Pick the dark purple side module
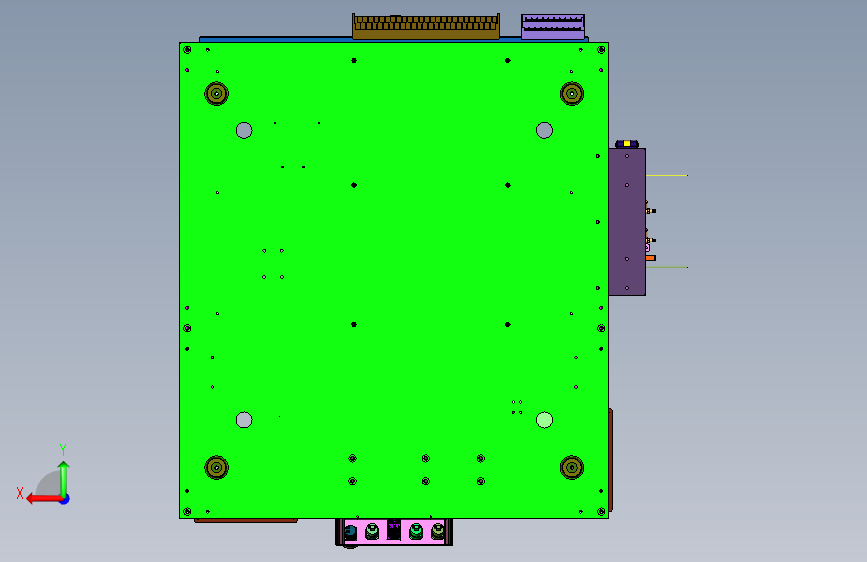867x562 pixels. (x=627, y=221)
